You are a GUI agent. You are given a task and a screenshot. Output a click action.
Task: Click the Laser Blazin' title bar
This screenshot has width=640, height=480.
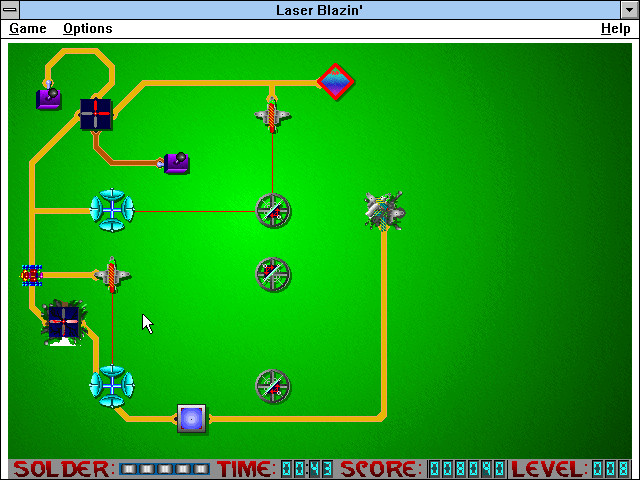pos(320,10)
